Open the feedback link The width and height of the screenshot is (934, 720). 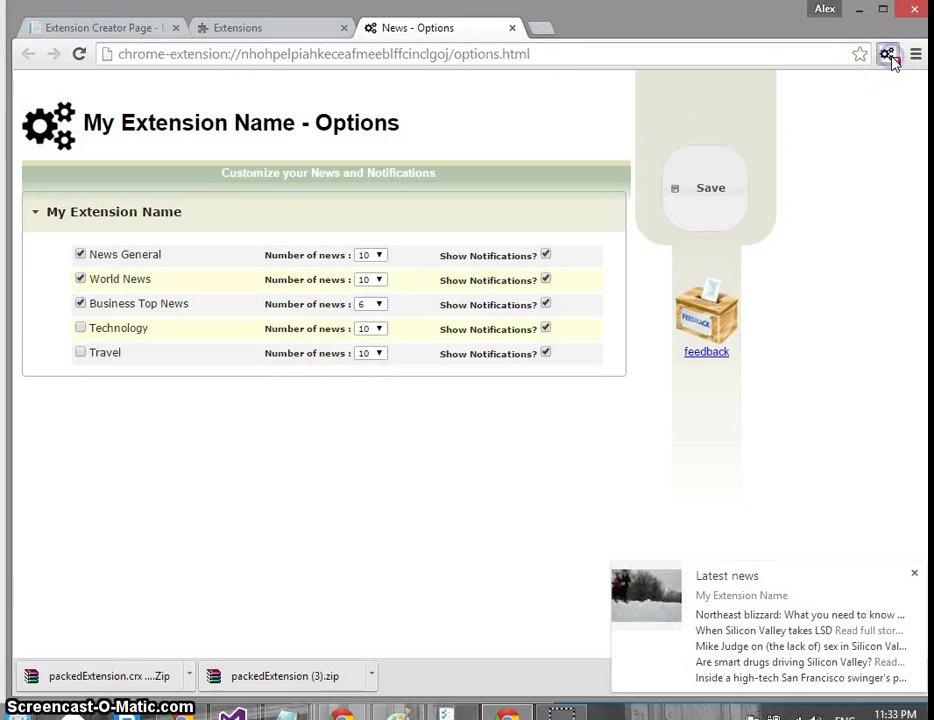pos(706,351)
